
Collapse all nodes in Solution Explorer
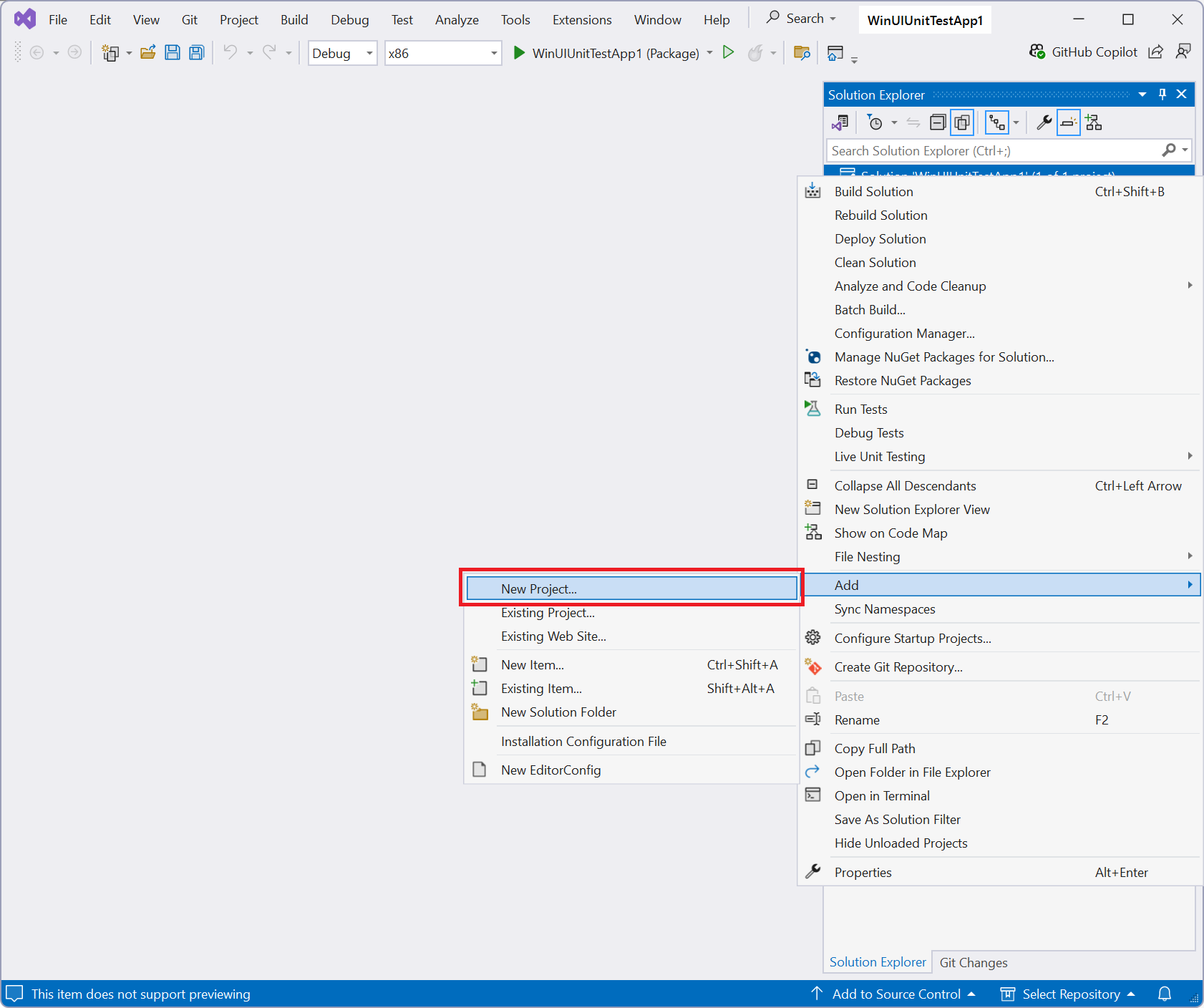938,122
